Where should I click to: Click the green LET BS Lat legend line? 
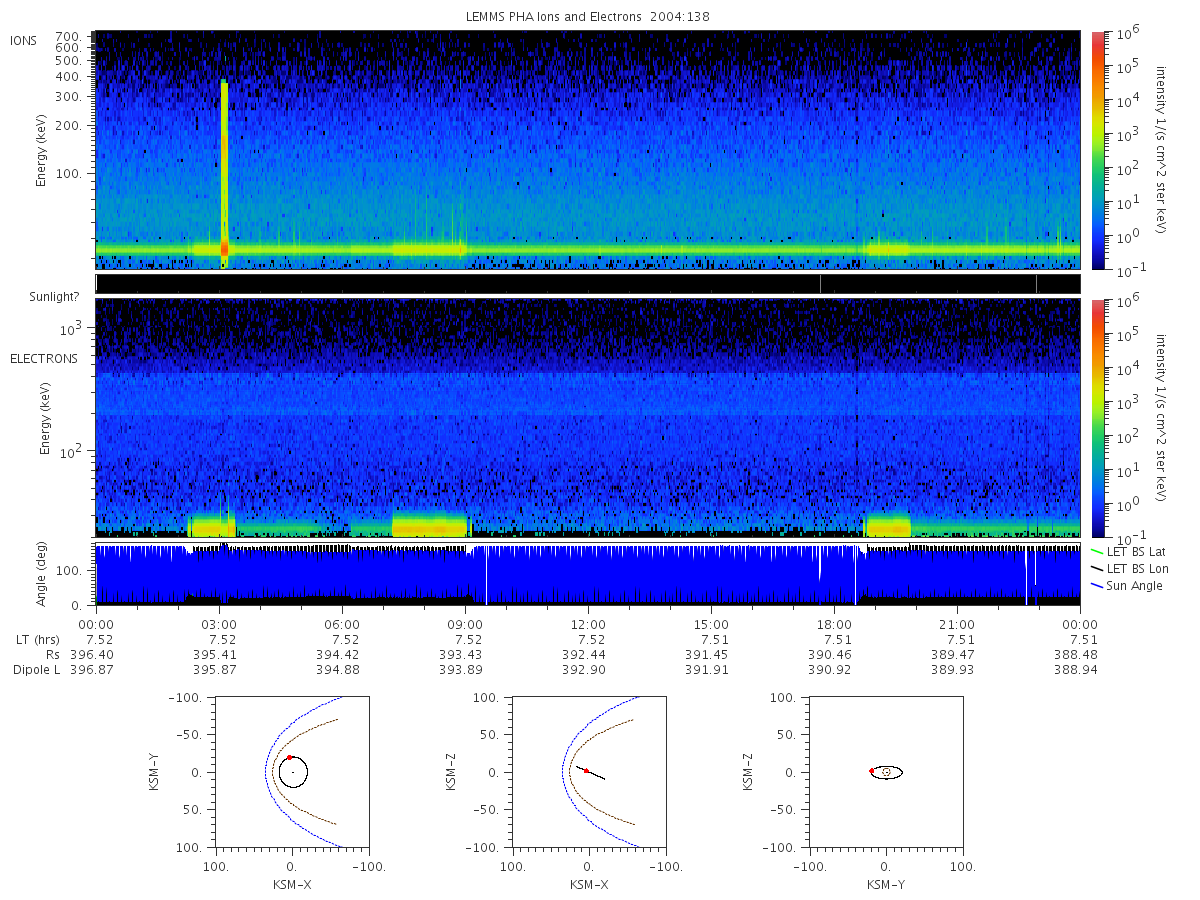point(1097,552)
